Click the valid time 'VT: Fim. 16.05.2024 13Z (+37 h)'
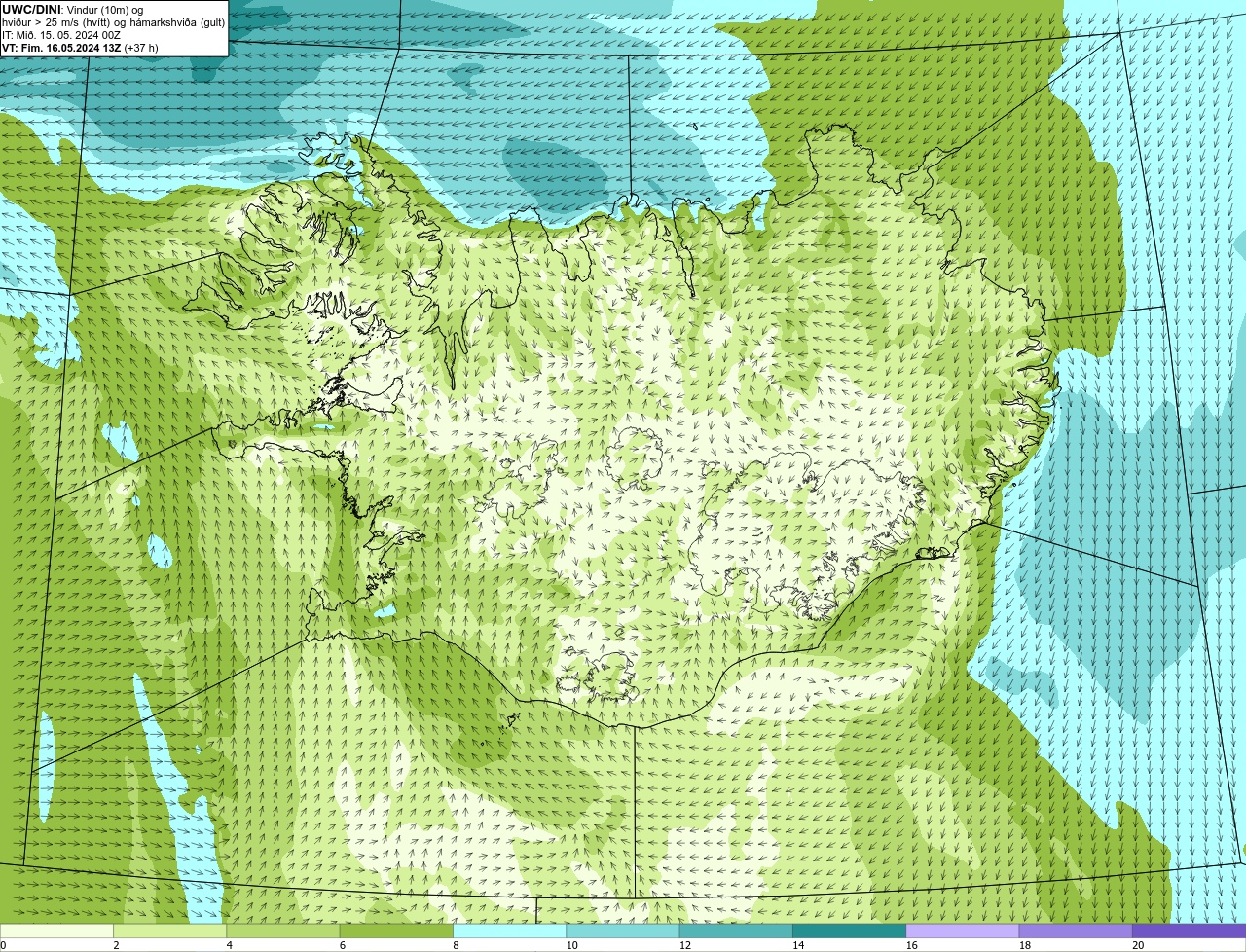This screenshot has width=1246, height=952. point(80,48)
